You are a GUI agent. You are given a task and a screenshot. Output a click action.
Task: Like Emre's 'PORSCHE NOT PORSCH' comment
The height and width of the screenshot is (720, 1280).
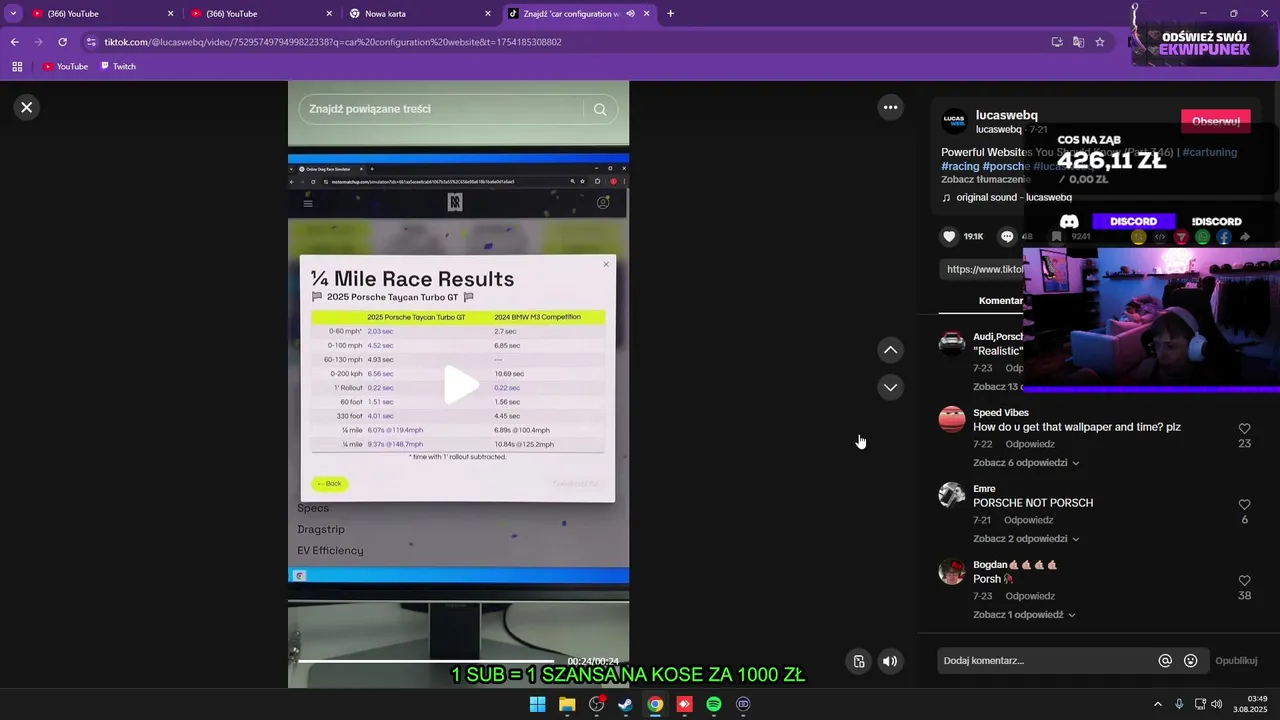[x=1244, y=505]
